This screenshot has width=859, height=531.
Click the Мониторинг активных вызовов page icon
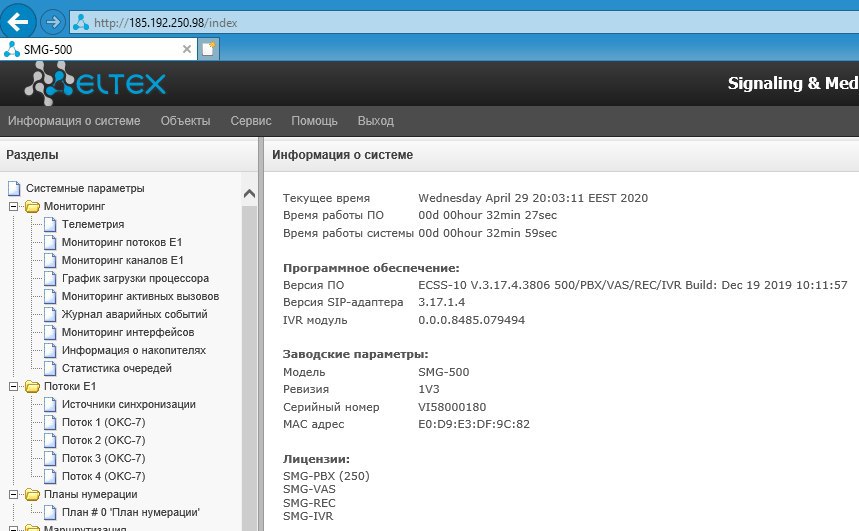50,296
